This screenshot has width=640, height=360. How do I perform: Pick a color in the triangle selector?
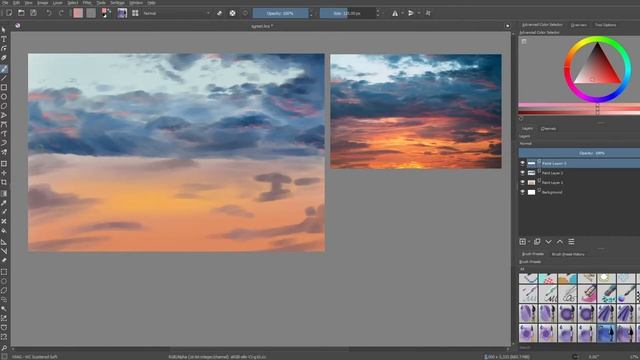click(597, 67)
